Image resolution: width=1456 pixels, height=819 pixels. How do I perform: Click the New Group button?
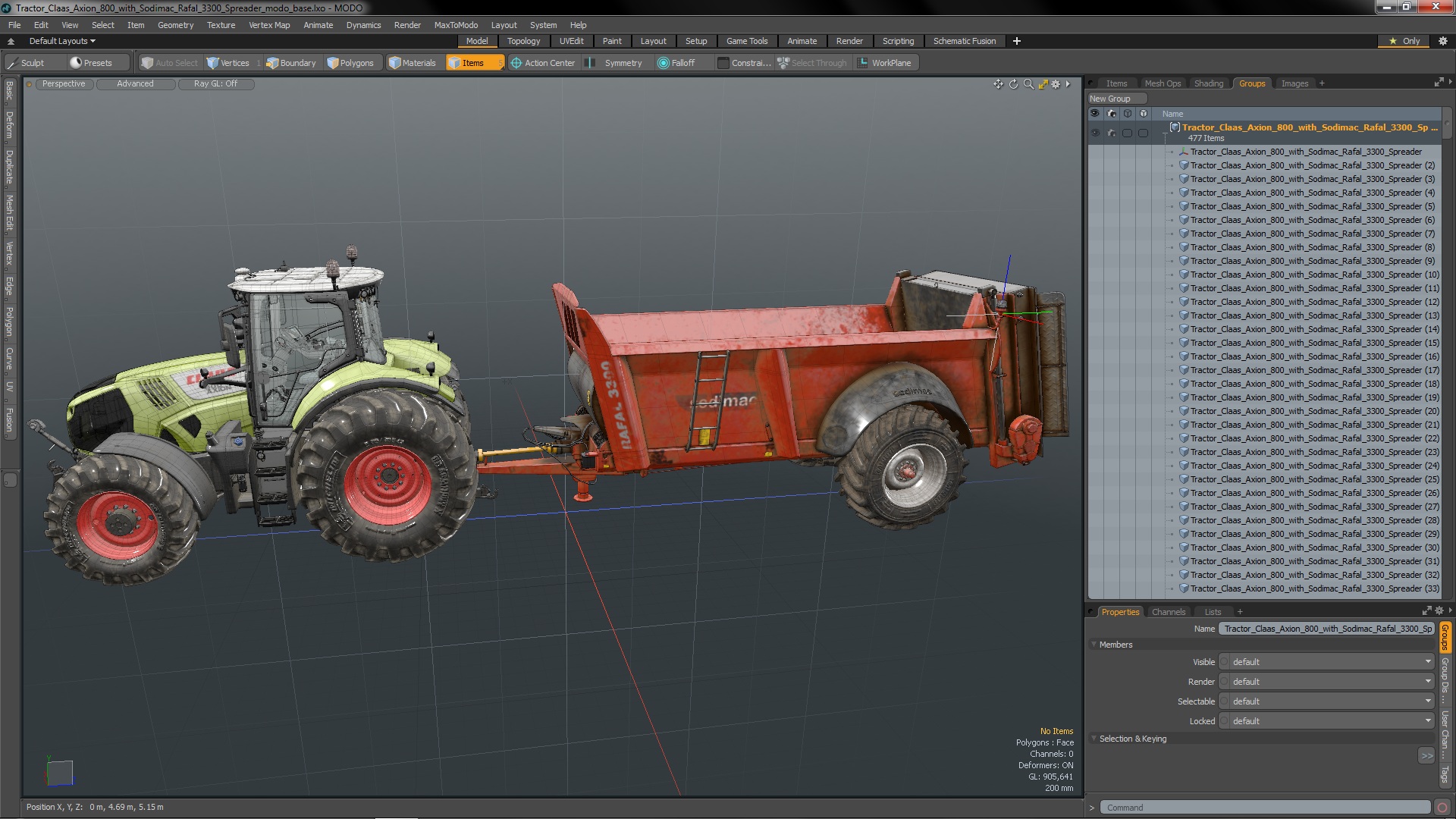click(x=1116, y=99)
